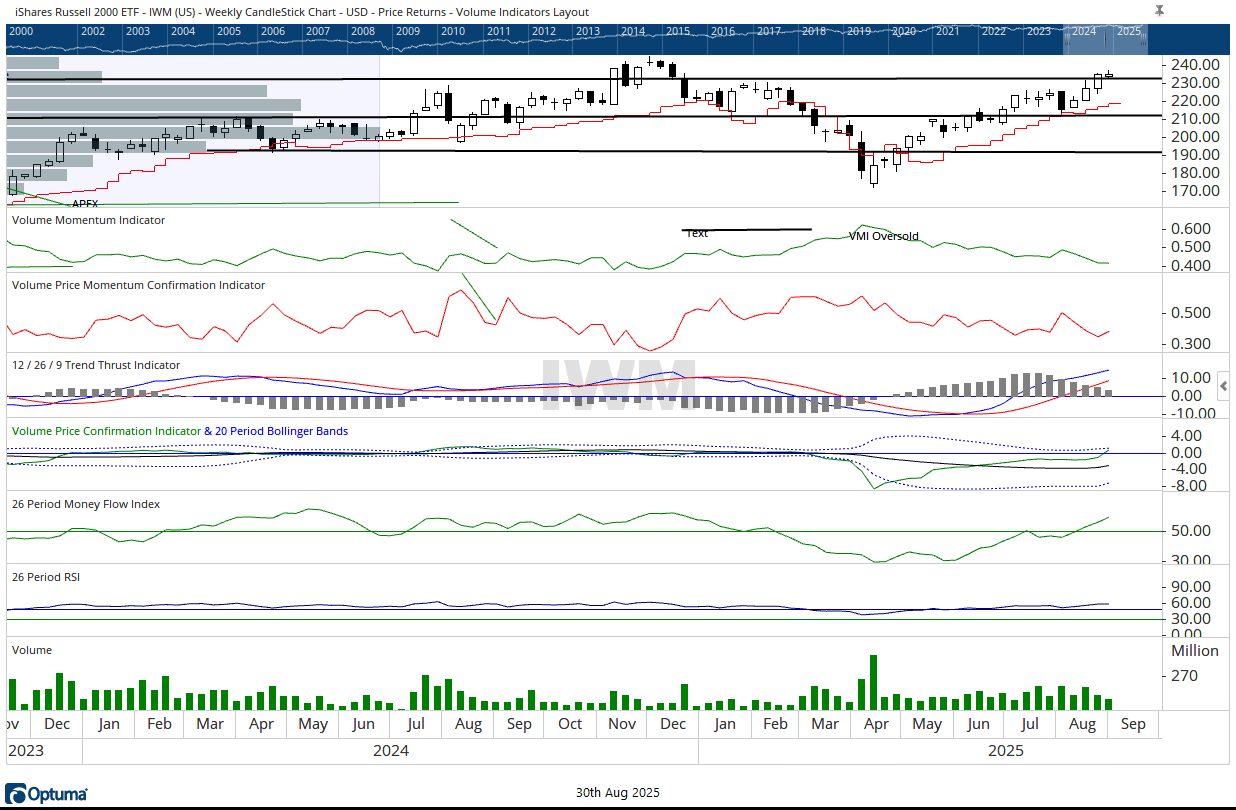Click the 30th Aug 2025 date label

617,793
